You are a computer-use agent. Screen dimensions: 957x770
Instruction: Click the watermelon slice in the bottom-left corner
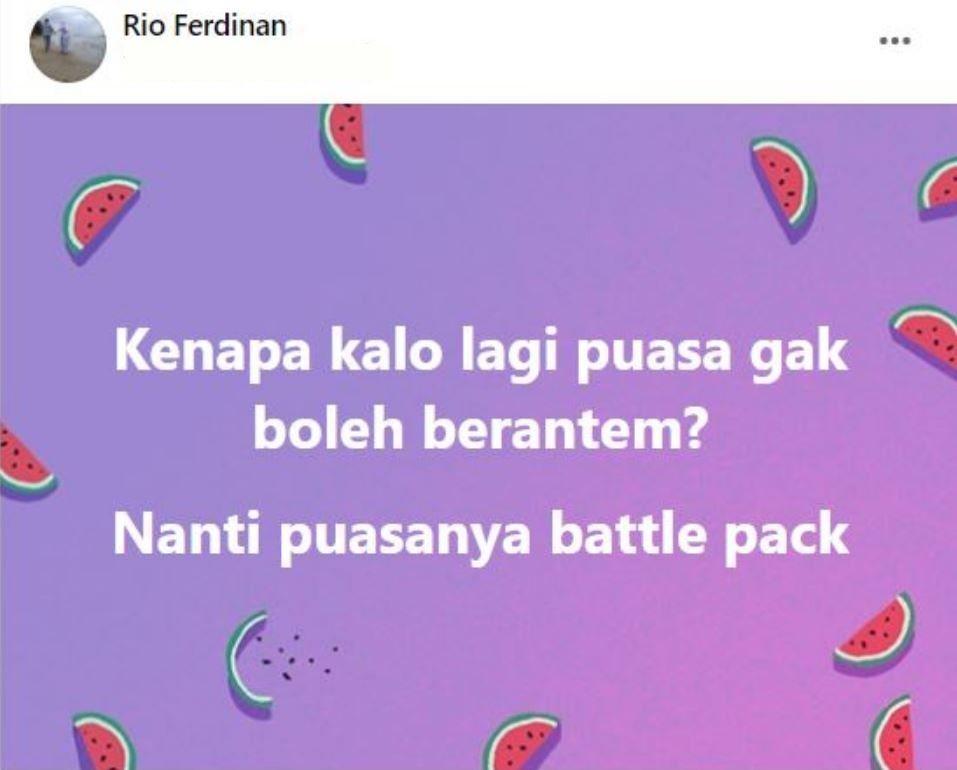tap(104, 741)
